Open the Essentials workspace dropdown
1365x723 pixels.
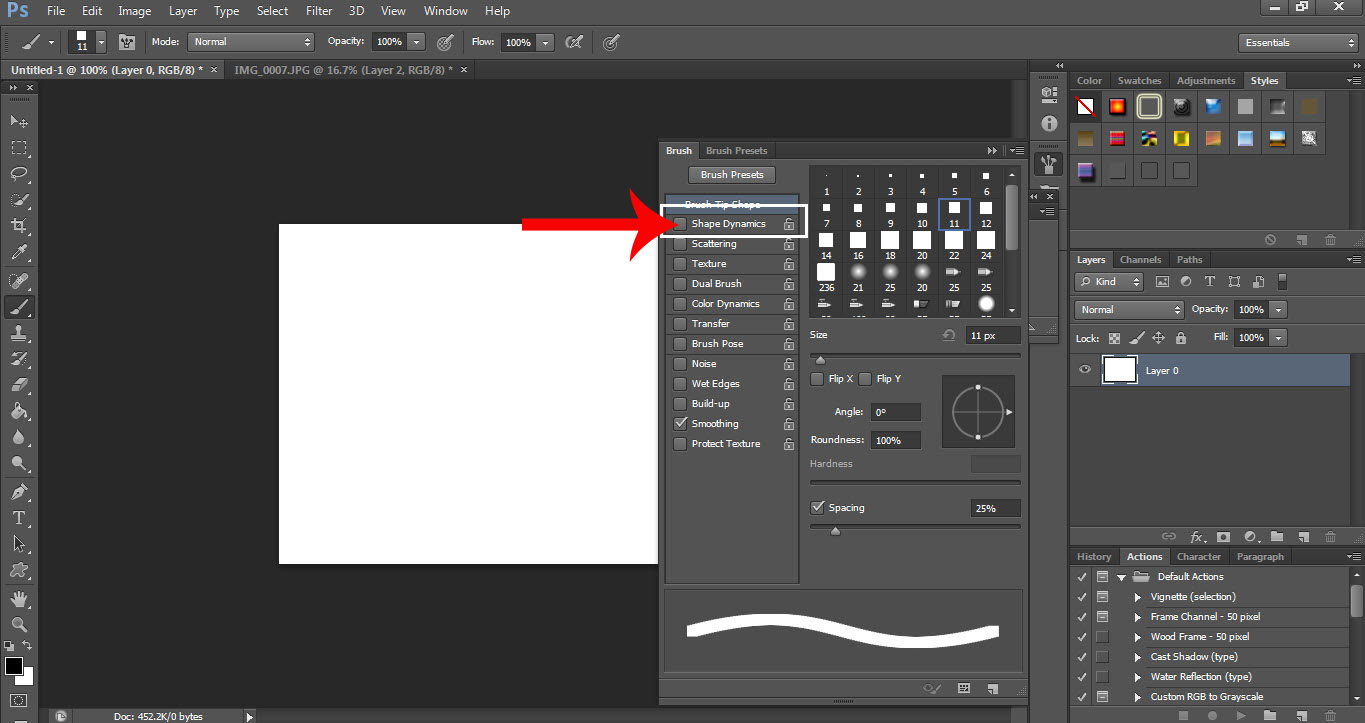pos(1297,43)
